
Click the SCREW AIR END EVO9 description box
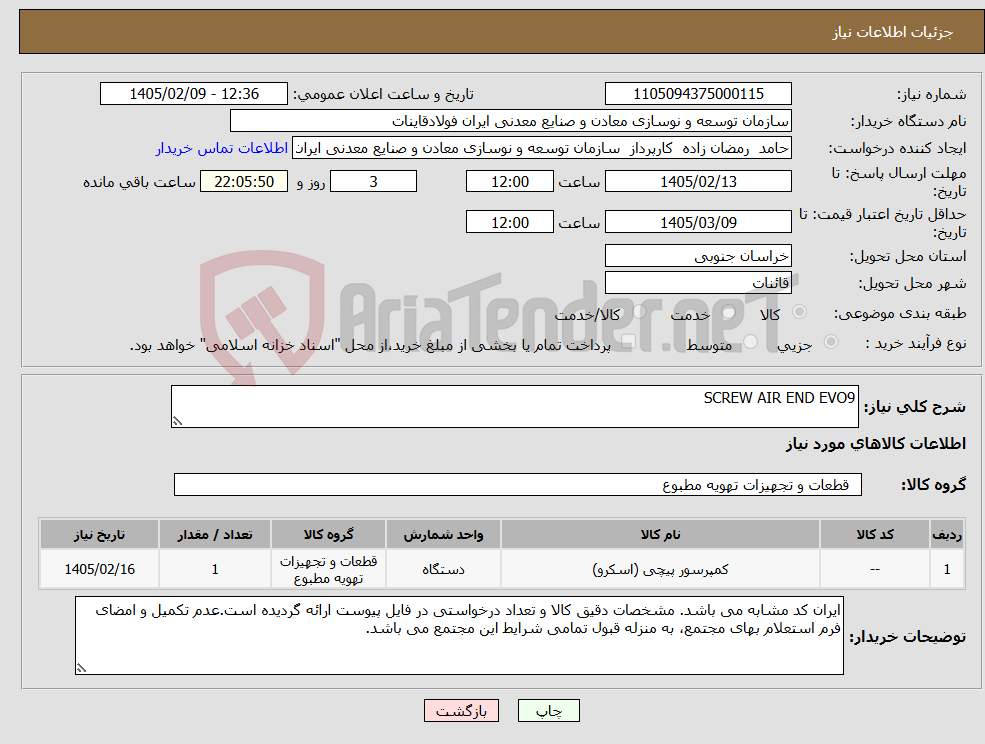(x=514, y=407)
